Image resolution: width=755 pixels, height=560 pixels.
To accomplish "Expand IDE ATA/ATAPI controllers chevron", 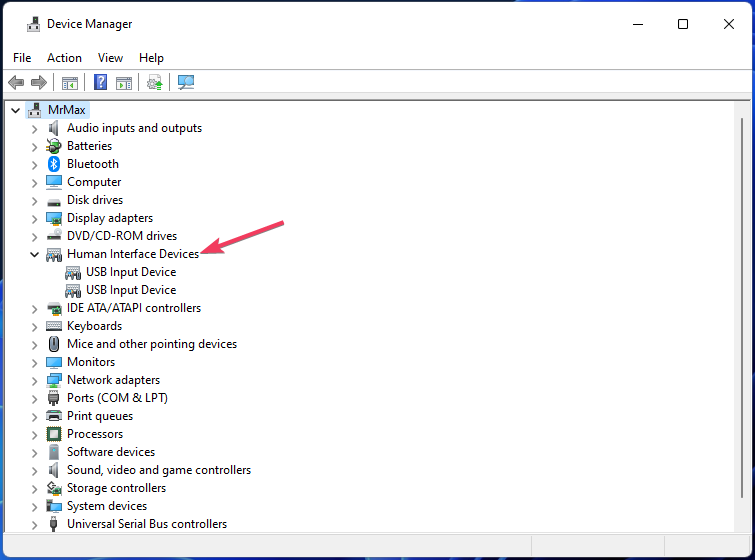I will [x=34, y=309].
